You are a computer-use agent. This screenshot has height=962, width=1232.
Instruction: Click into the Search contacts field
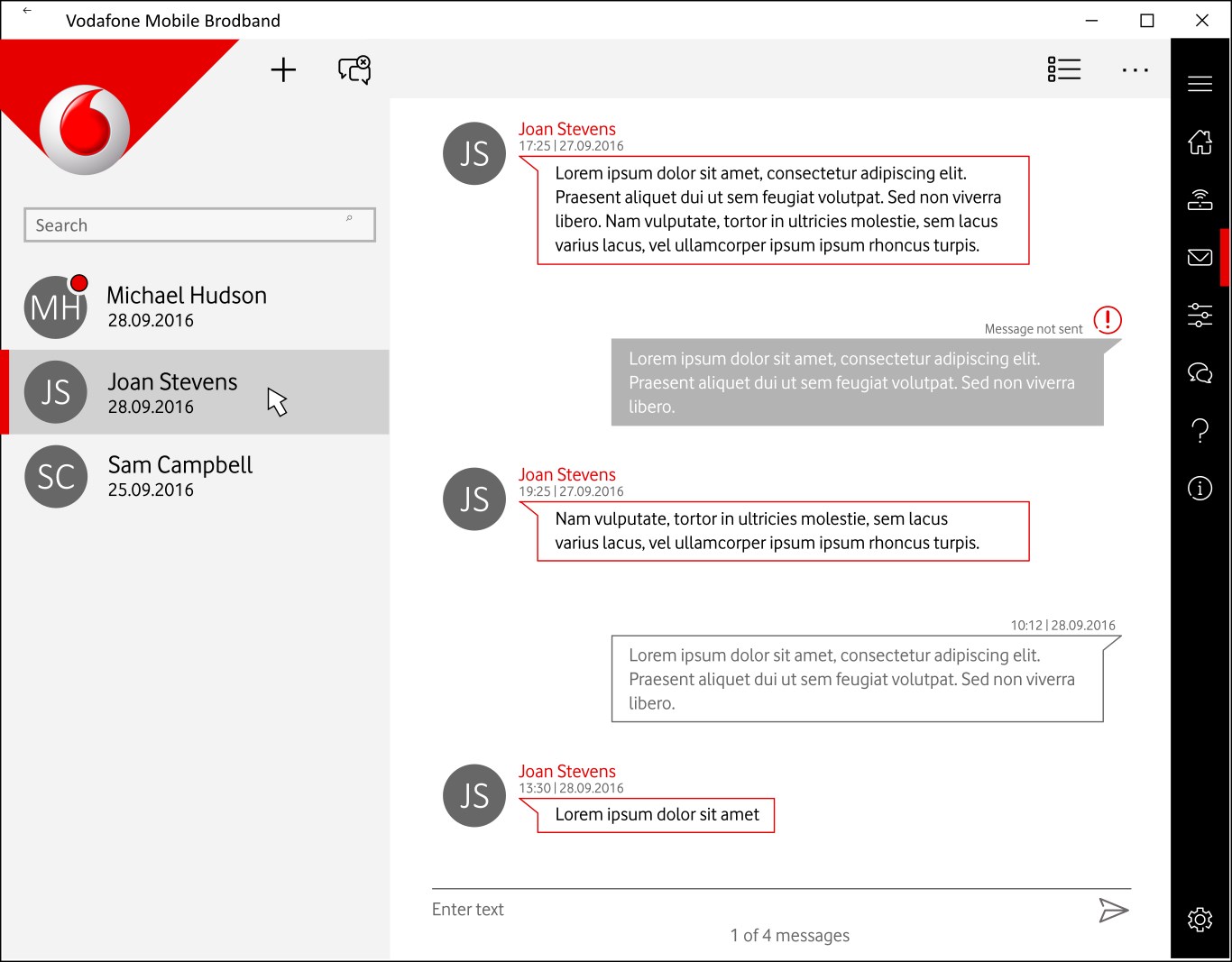[199, 224]
